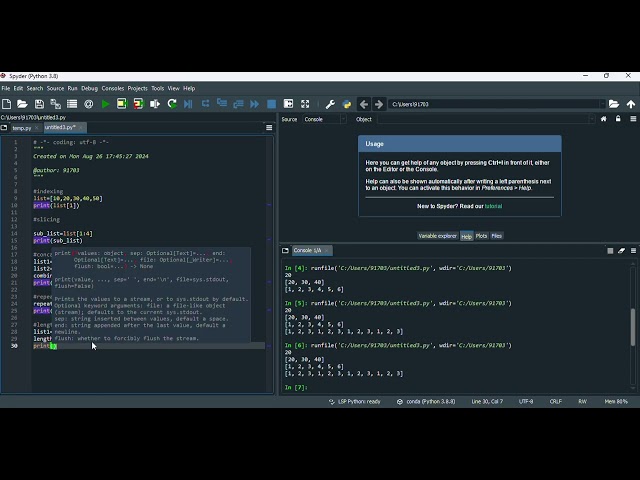Viewport: 640px width, 480px height.
Task: Open the file switcher list icon
Action: 72,104
